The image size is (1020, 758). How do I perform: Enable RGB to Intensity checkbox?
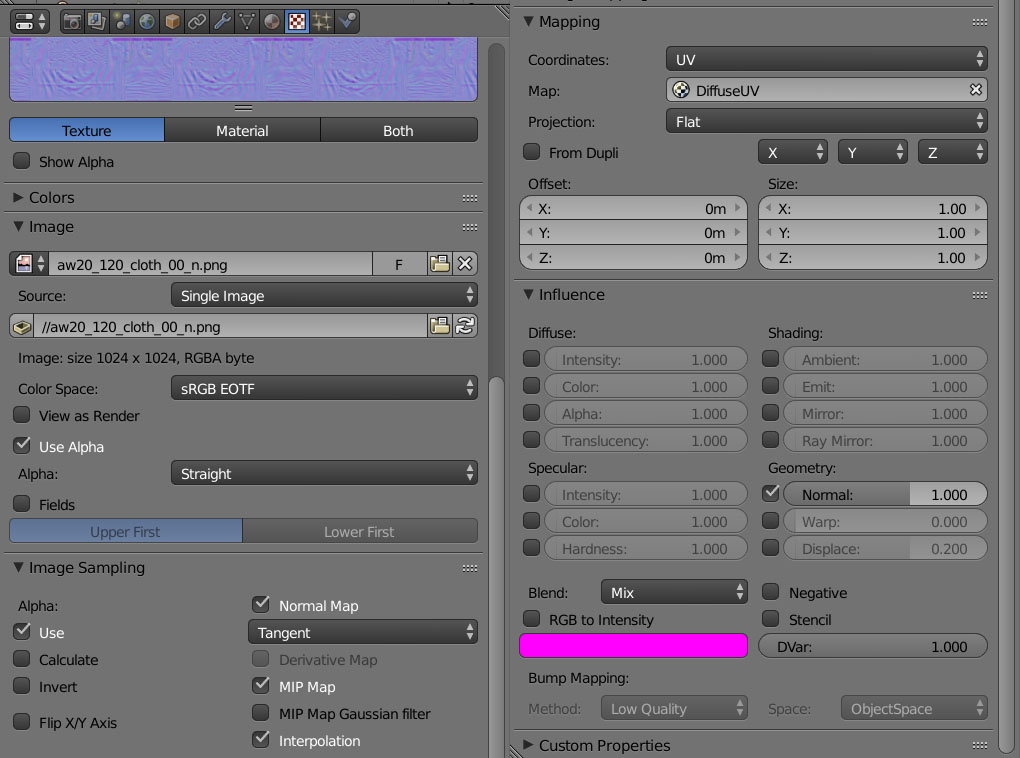[531, 618]
